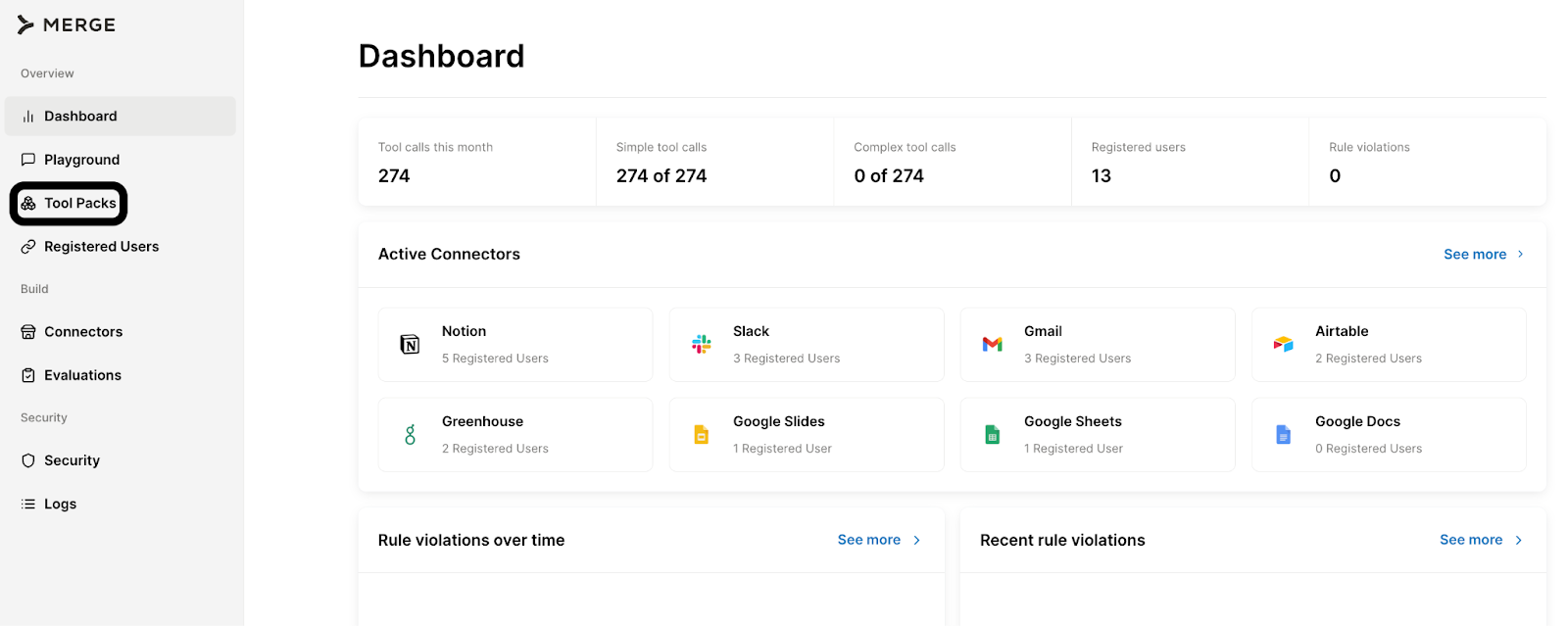Click the Google Docs logo icon
The height and width of the screenshot is (626, 1568).
pos(1284,435)
